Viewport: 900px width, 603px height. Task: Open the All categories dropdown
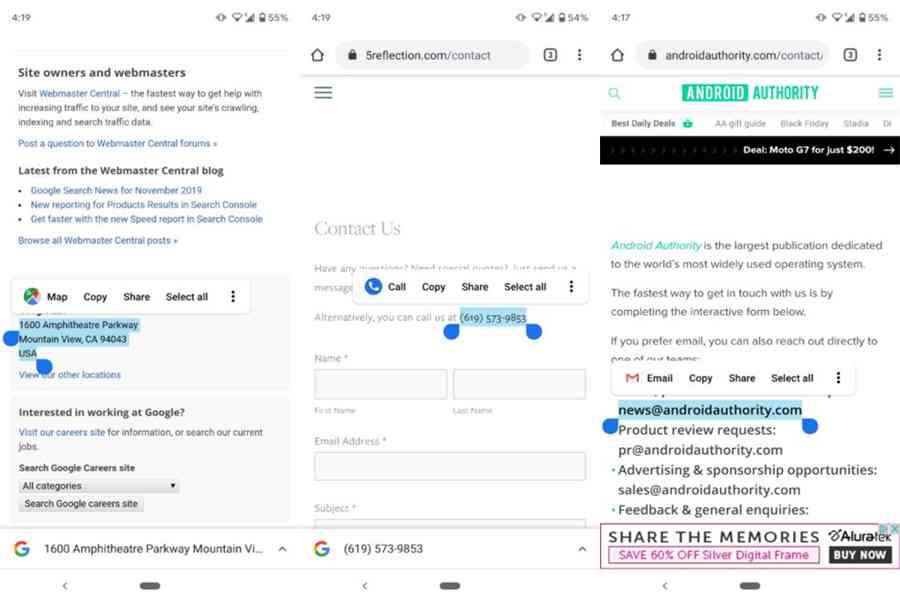99,486
